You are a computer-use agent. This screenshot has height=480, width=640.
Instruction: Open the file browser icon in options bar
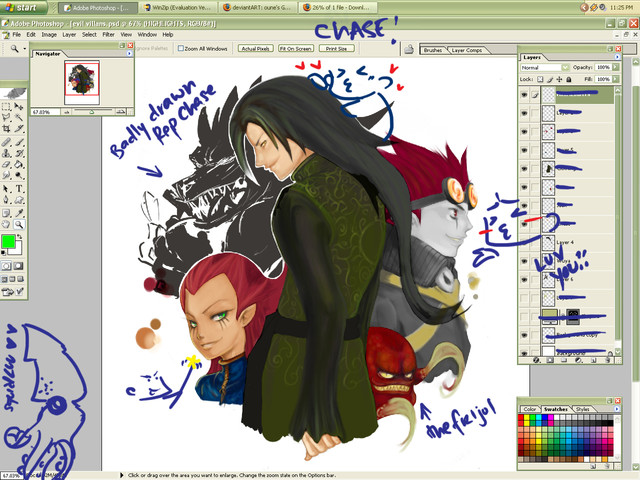[x=409, y=49]
